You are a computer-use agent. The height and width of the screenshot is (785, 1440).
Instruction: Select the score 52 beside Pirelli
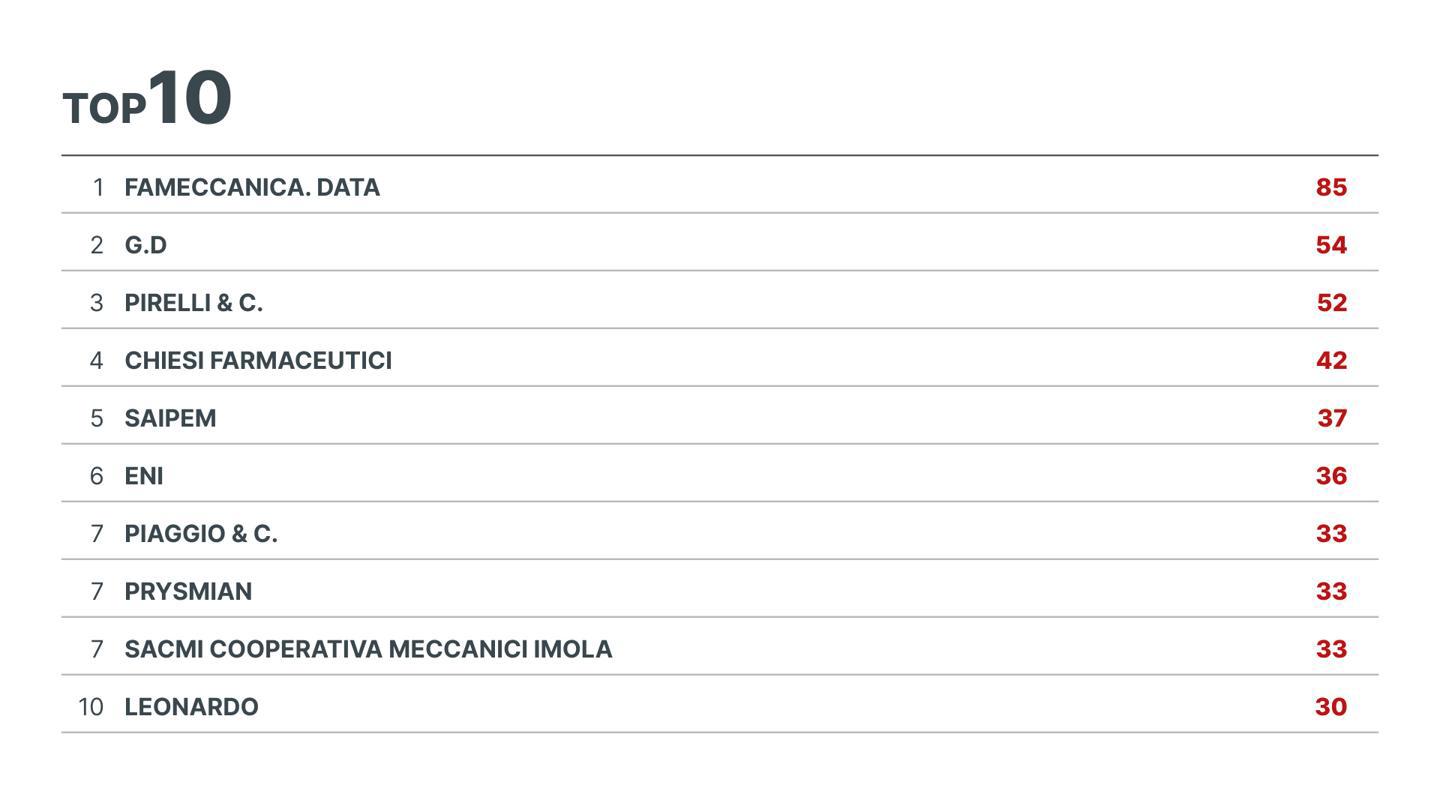[x=1331, y=303]
